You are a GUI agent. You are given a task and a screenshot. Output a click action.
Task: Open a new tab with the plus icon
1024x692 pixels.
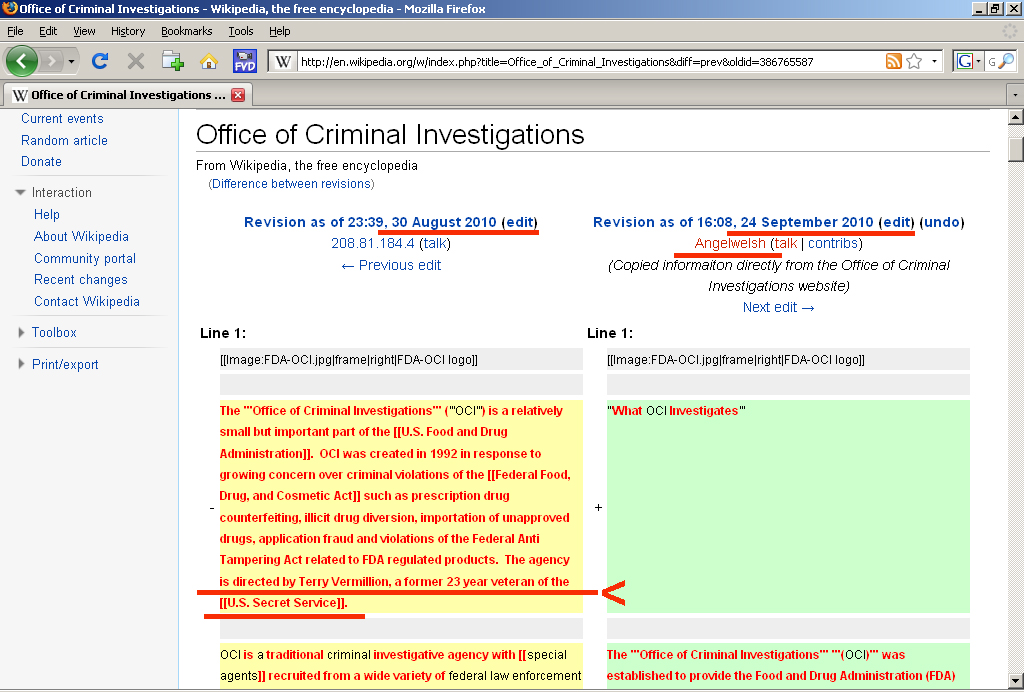click(x=172, y=61)
